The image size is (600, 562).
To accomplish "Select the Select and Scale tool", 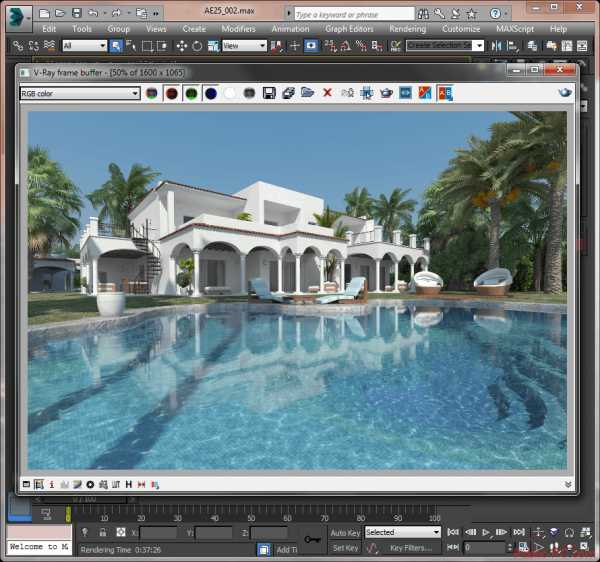I will [213, 46].
